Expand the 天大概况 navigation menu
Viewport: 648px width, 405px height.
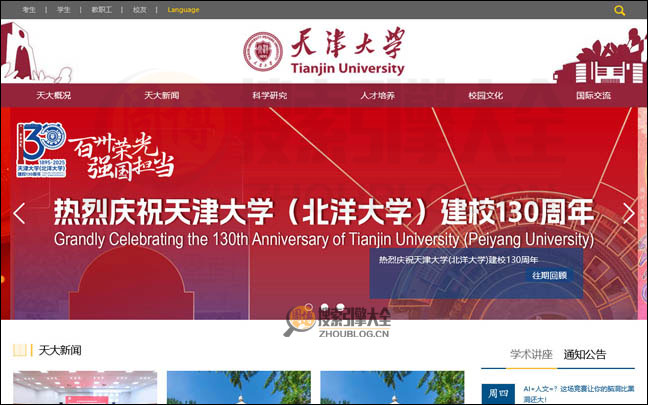(x=54, y=96)
